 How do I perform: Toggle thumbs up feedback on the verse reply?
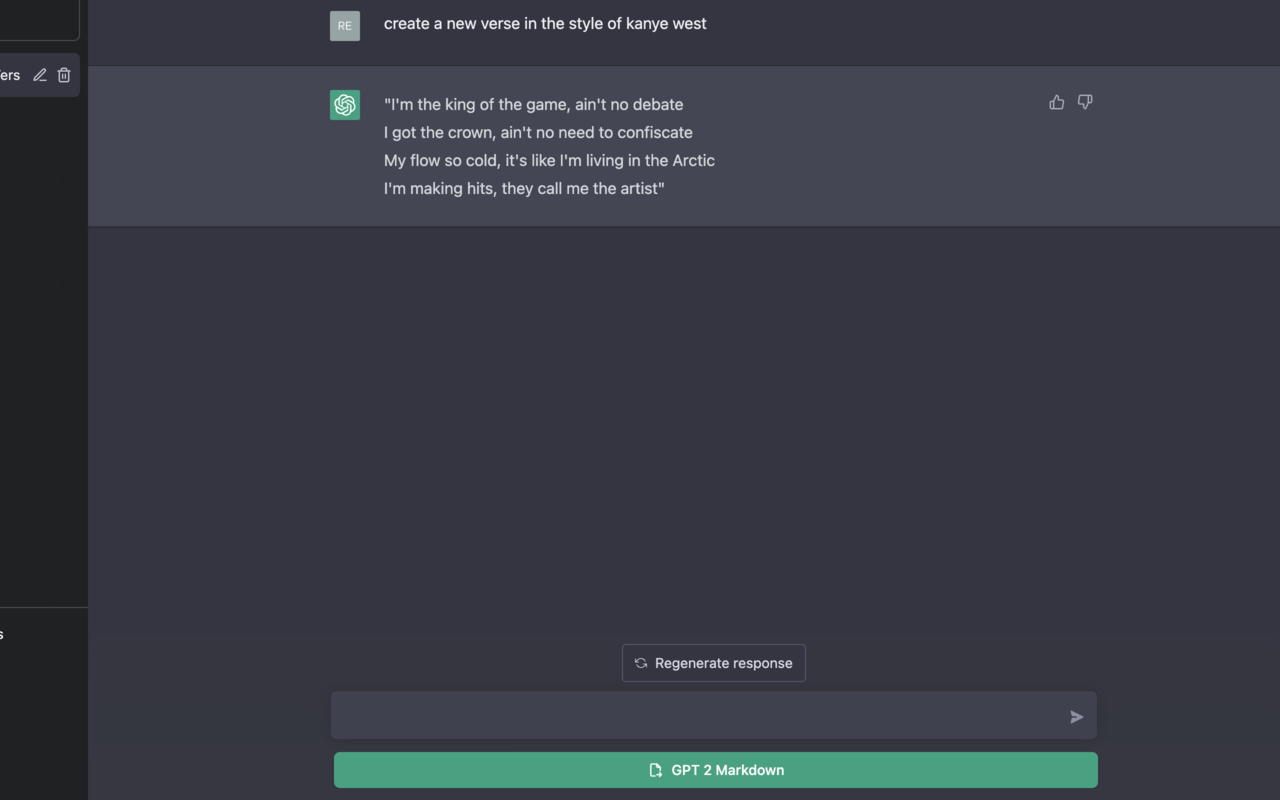click(1057, 102)
